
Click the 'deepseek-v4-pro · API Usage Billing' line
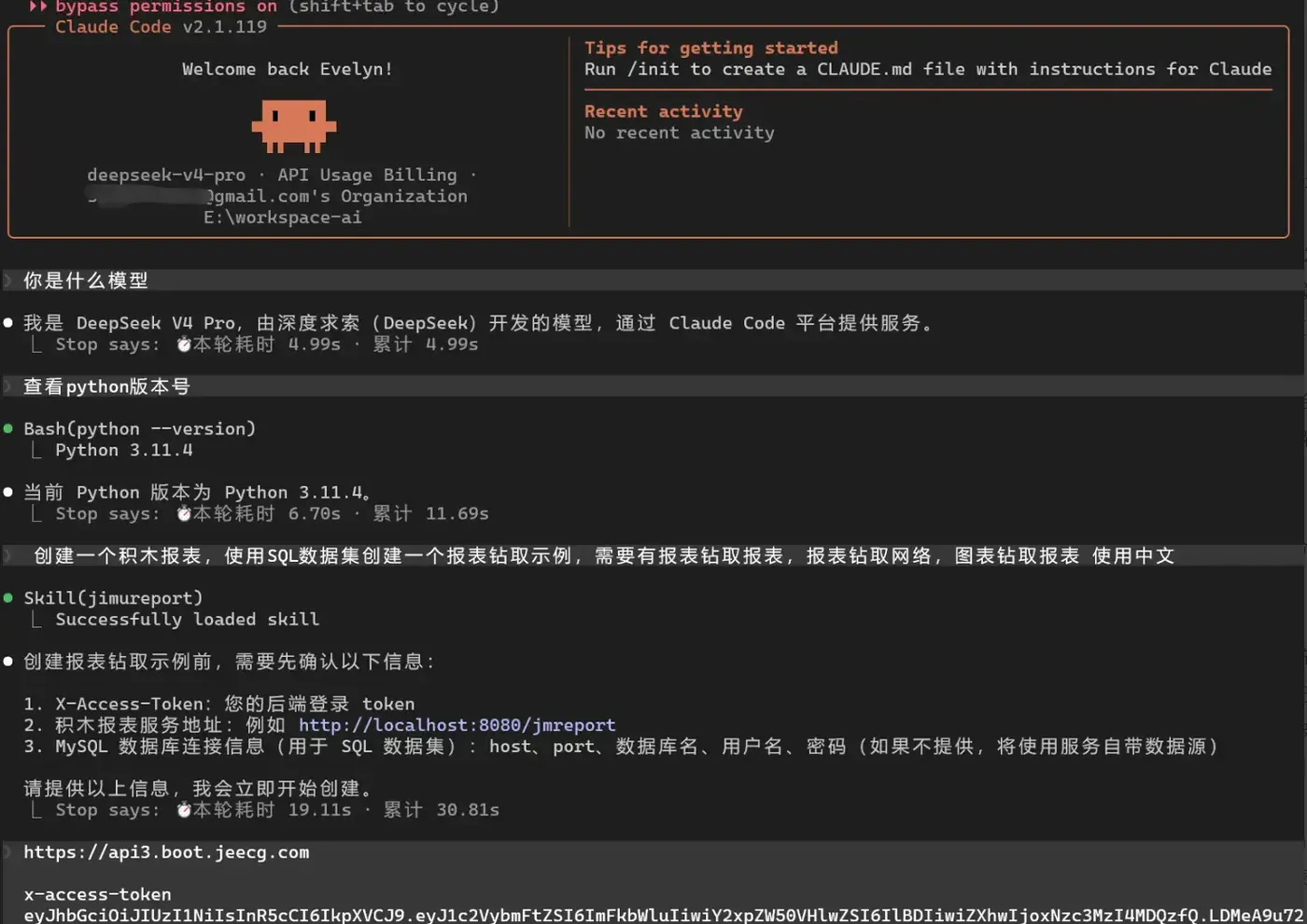click(282, 175)
